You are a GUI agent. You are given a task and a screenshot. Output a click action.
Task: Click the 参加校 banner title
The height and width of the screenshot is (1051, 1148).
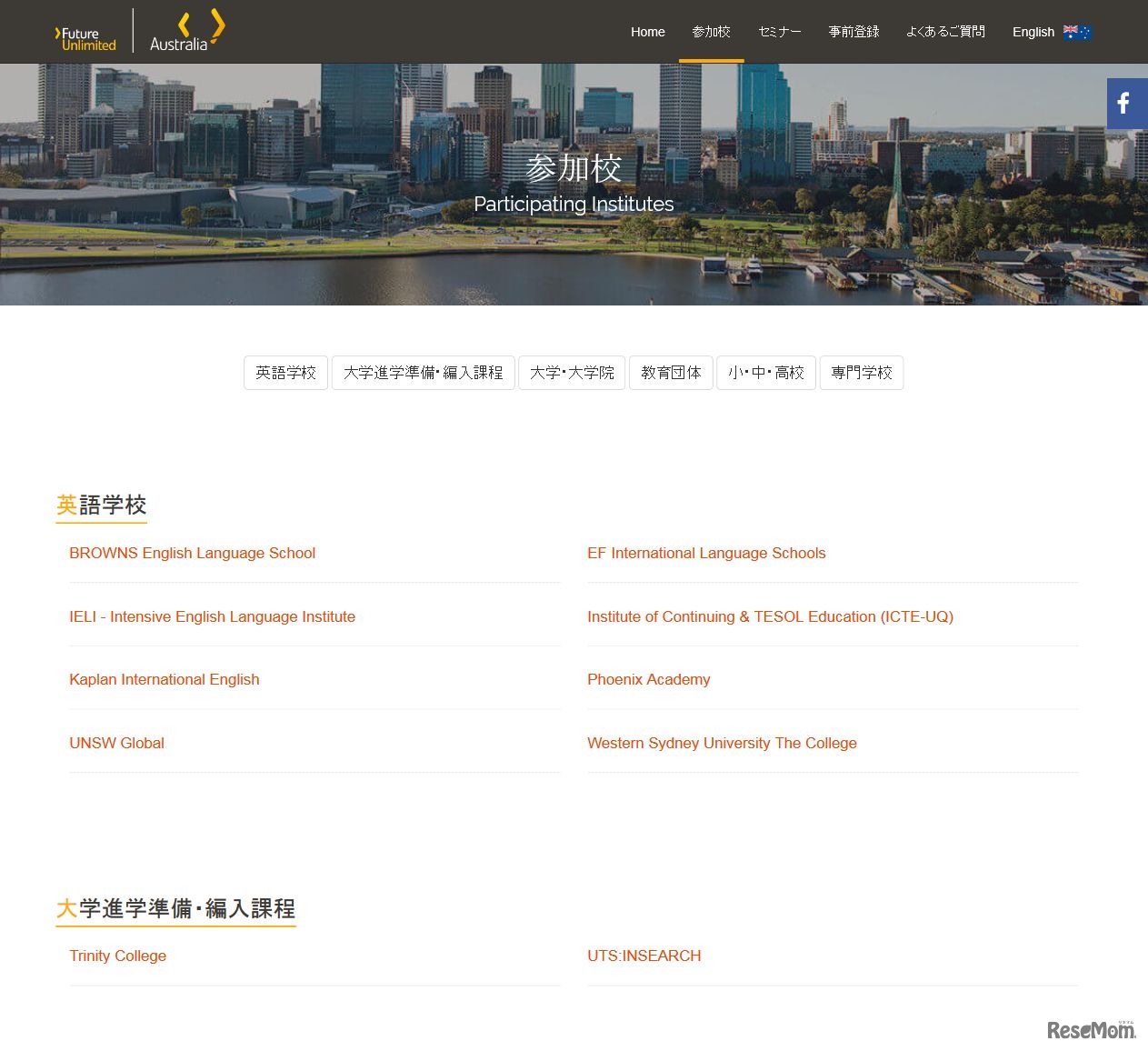pyautogui.click(x=574, y=168)
